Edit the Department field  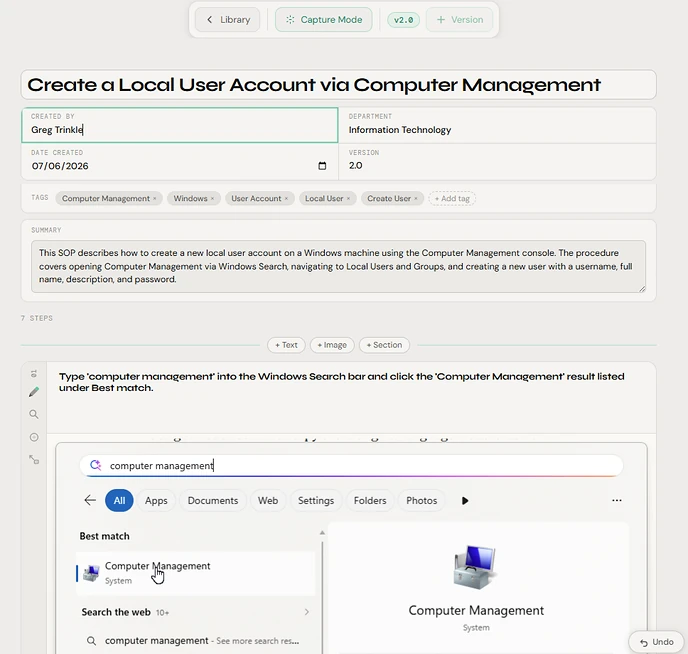click(x=498, y=125)
